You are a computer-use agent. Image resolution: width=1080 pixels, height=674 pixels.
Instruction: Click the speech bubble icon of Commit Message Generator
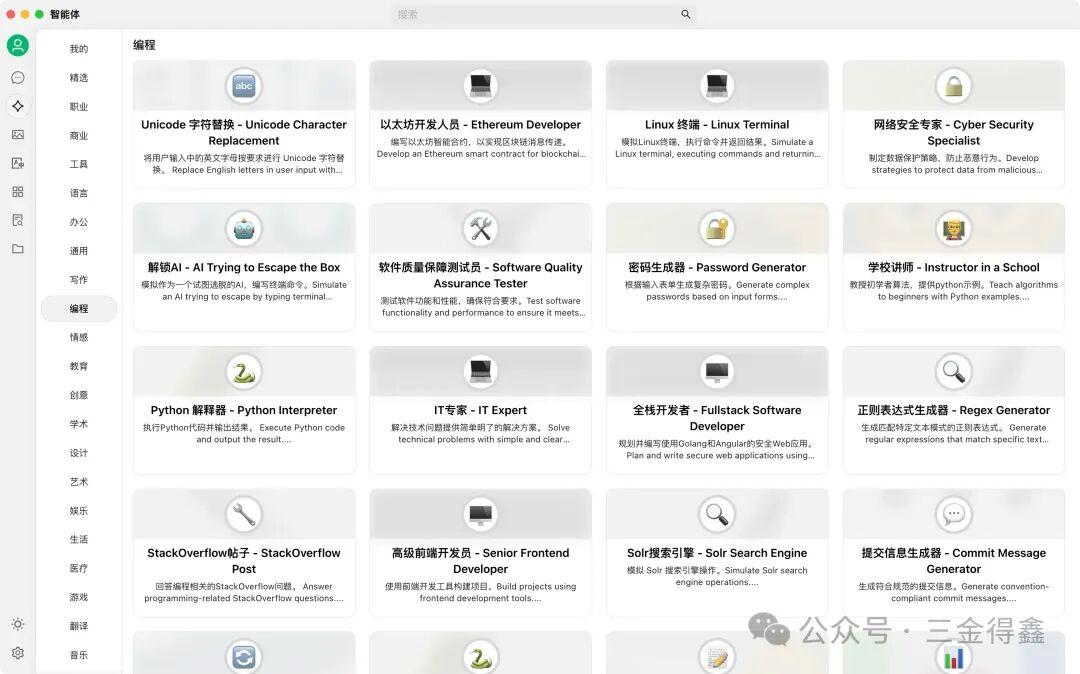click(x=953, y=514)
